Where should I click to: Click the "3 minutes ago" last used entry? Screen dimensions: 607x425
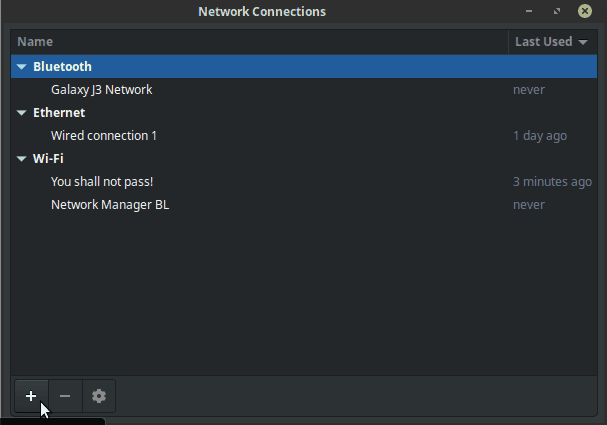pyautogui.click(x=552, y=182)
